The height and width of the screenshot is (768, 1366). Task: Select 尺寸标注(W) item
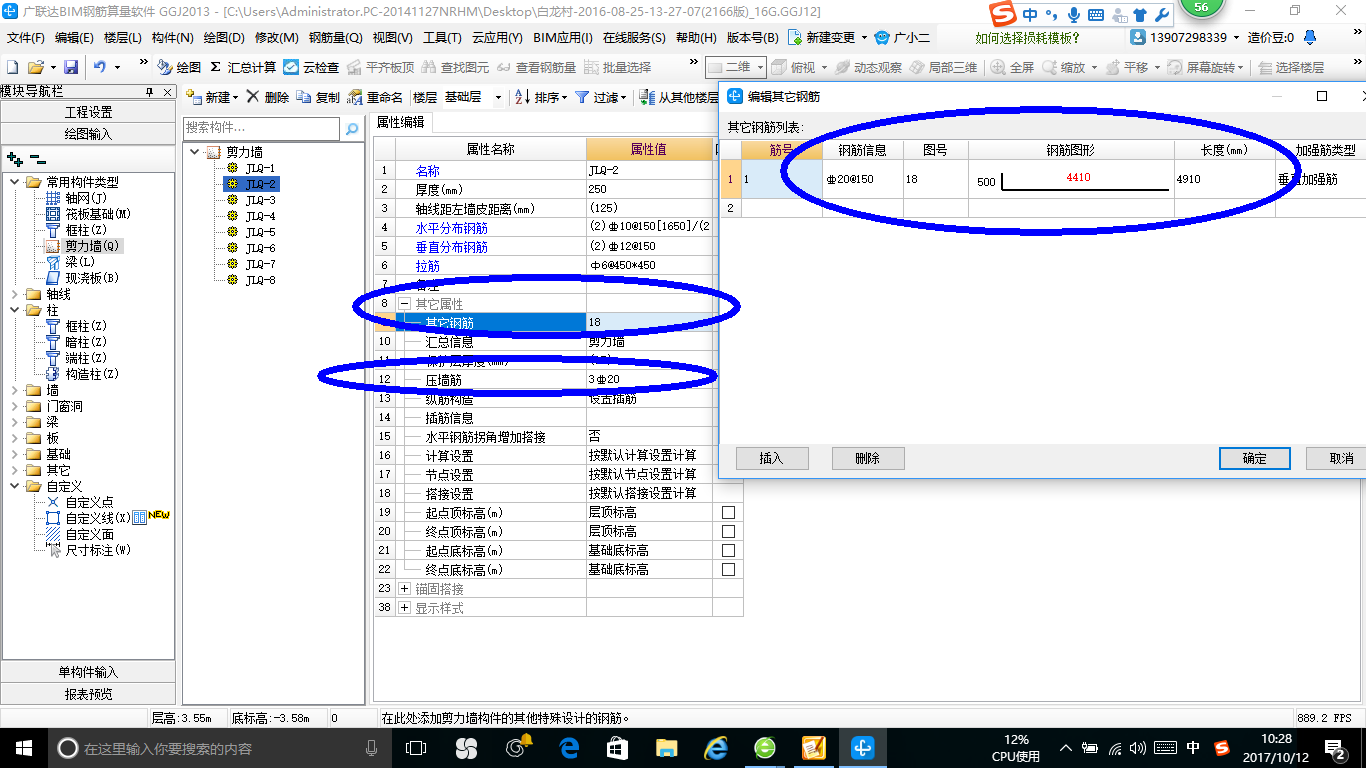coord(98,550)
